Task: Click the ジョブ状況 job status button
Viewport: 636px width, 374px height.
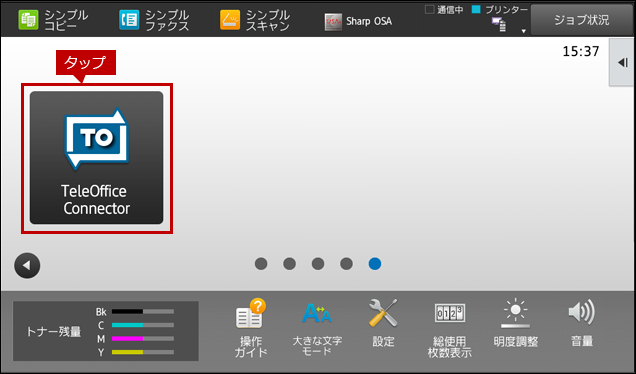Action: click(x=582, y=20)
